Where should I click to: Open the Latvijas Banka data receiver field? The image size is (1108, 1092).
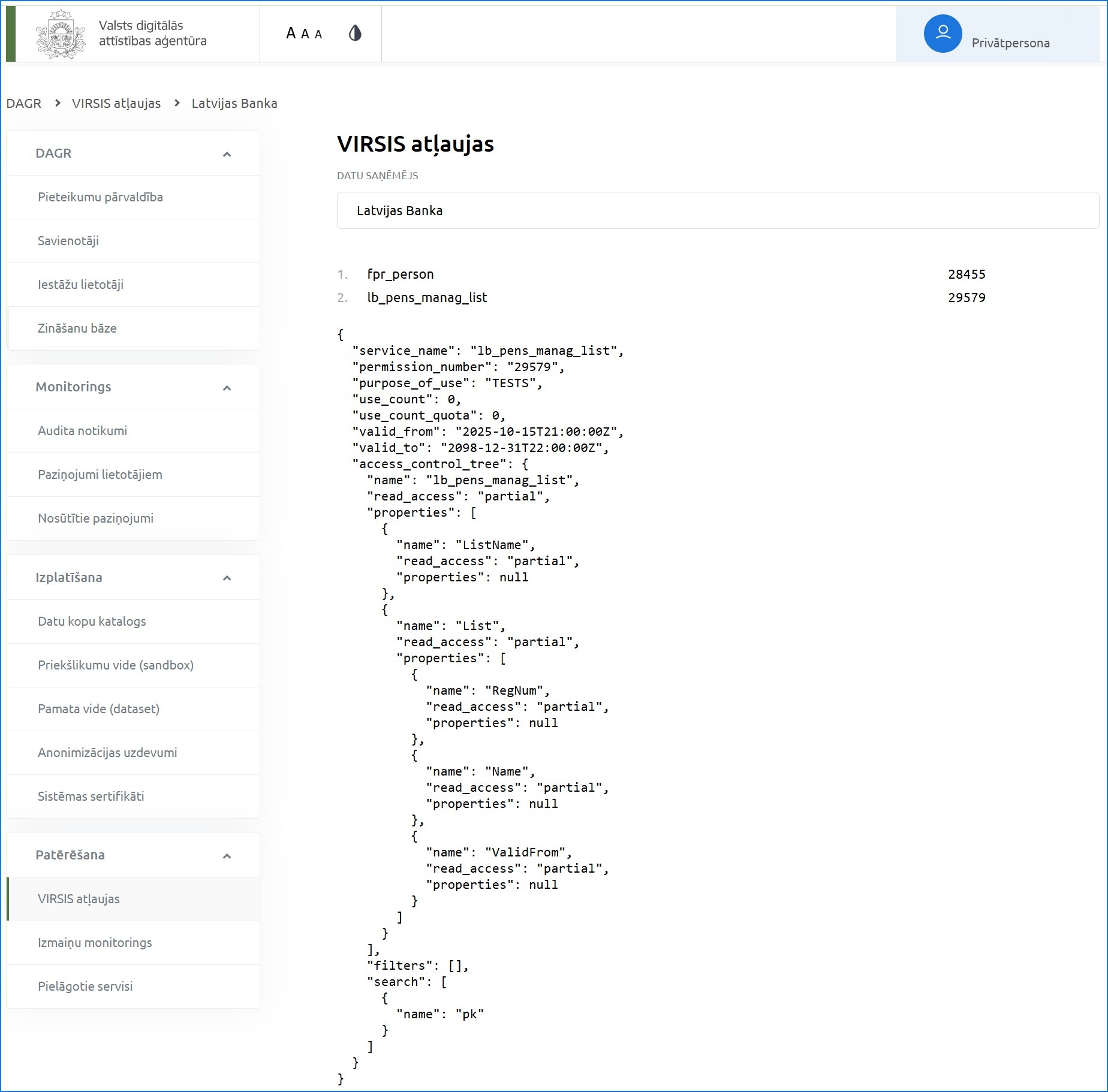(718, 210)
